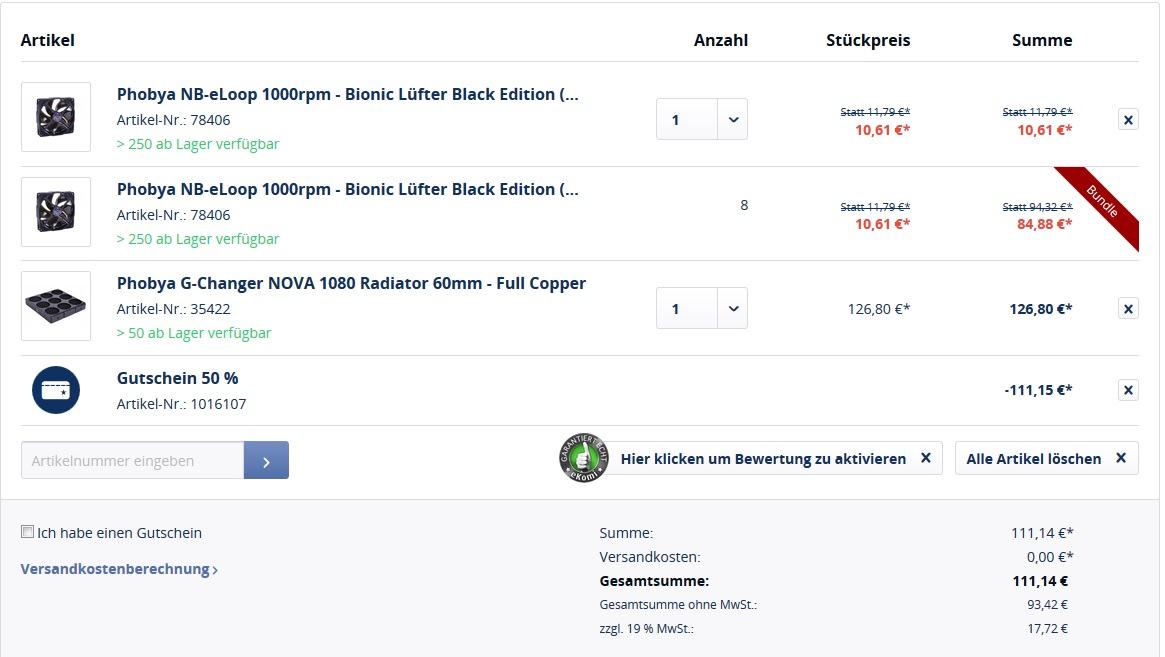The height and width of the screenshot is (657, 1165).
Task: Remove first Phobya NB-eLoop fan from cart
Action: [1128, 120]
